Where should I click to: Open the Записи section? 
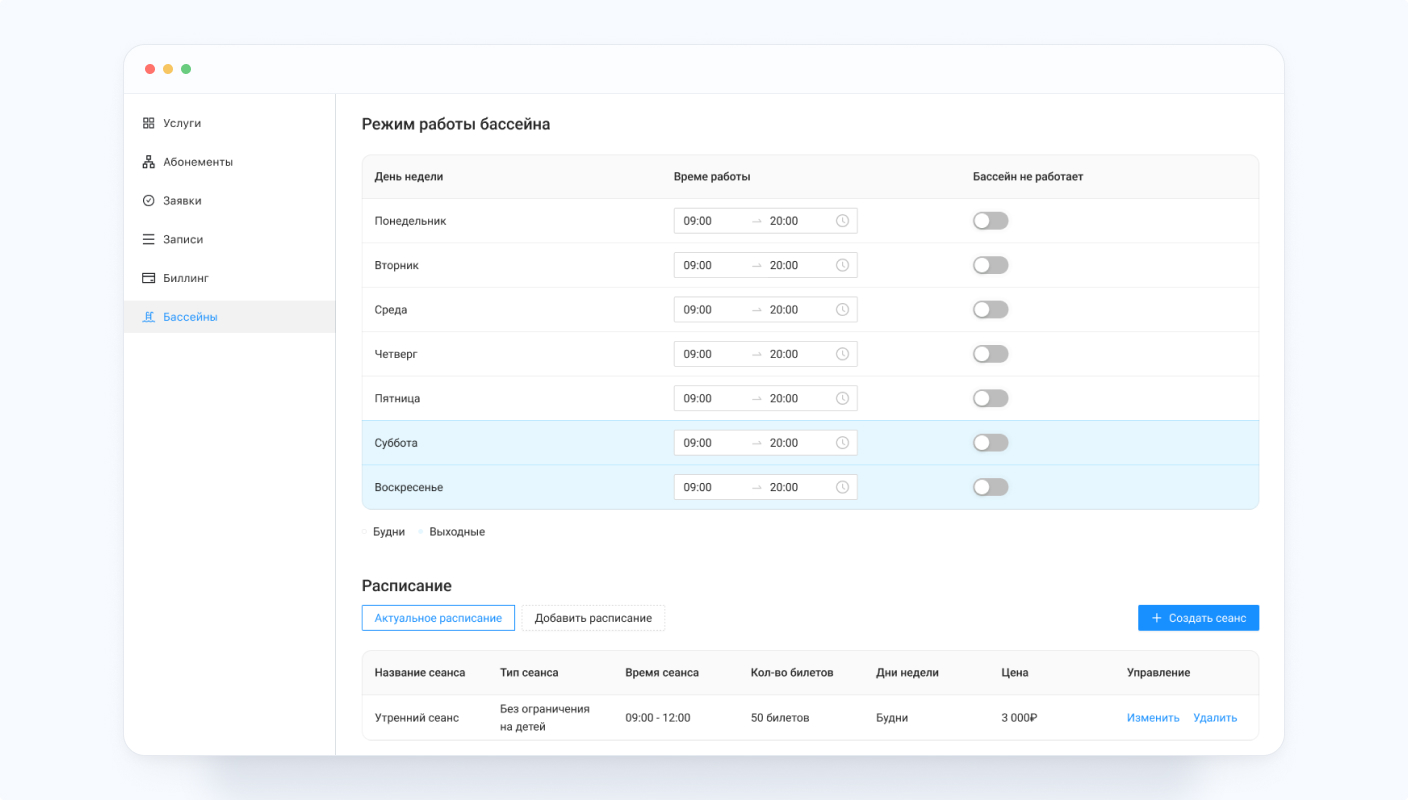(x=229, y=240)
